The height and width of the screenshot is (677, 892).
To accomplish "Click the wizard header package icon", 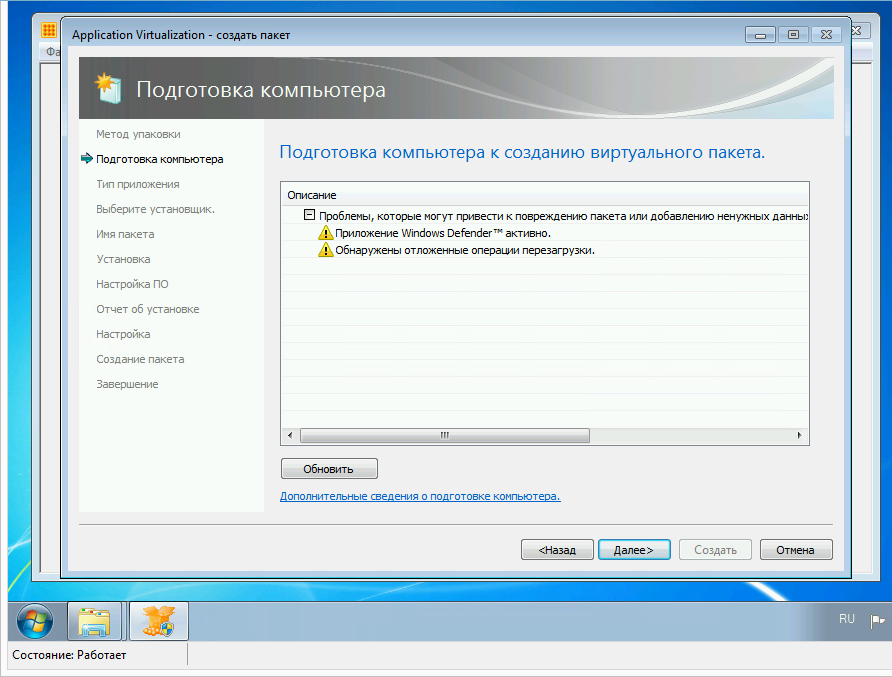I will 107,89.
